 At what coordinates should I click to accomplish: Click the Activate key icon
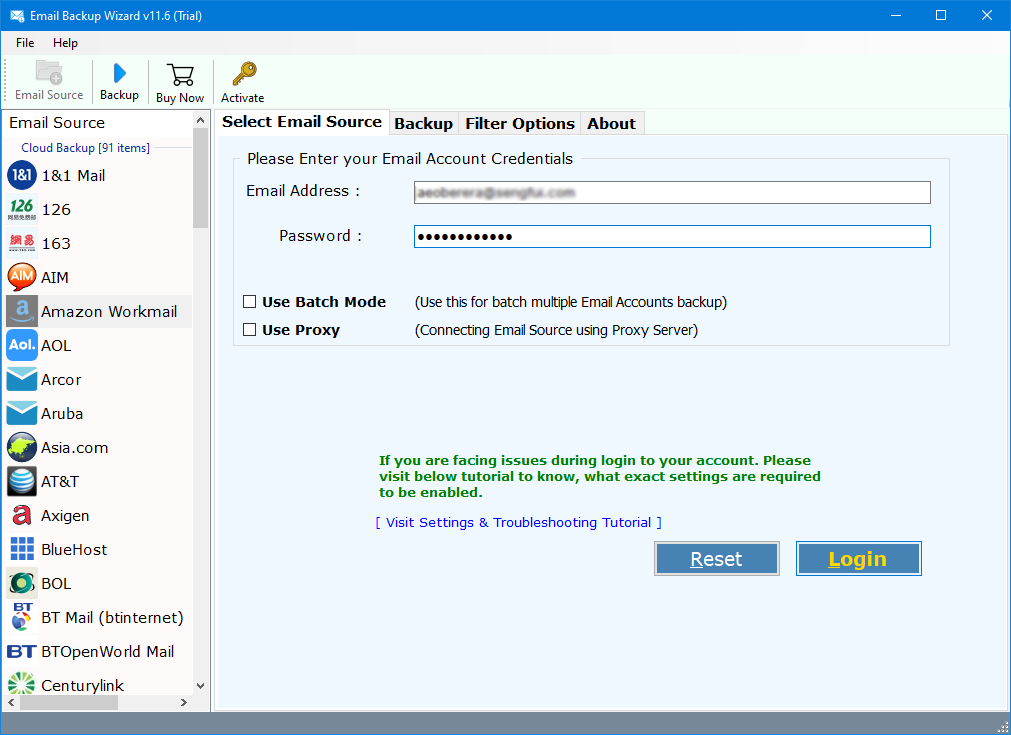244,74
